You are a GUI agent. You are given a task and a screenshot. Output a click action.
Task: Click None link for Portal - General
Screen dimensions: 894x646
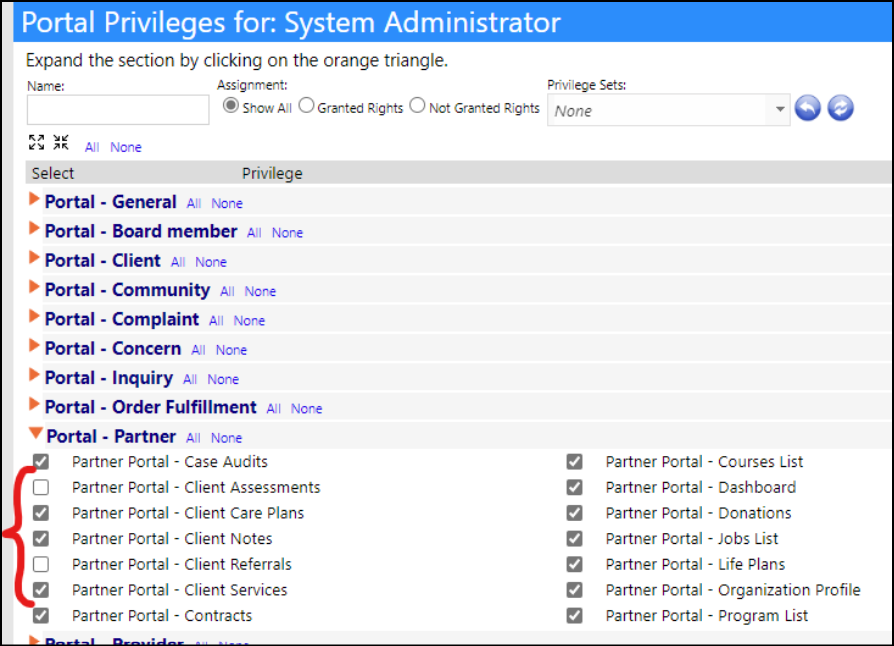(x=227, y=204)
